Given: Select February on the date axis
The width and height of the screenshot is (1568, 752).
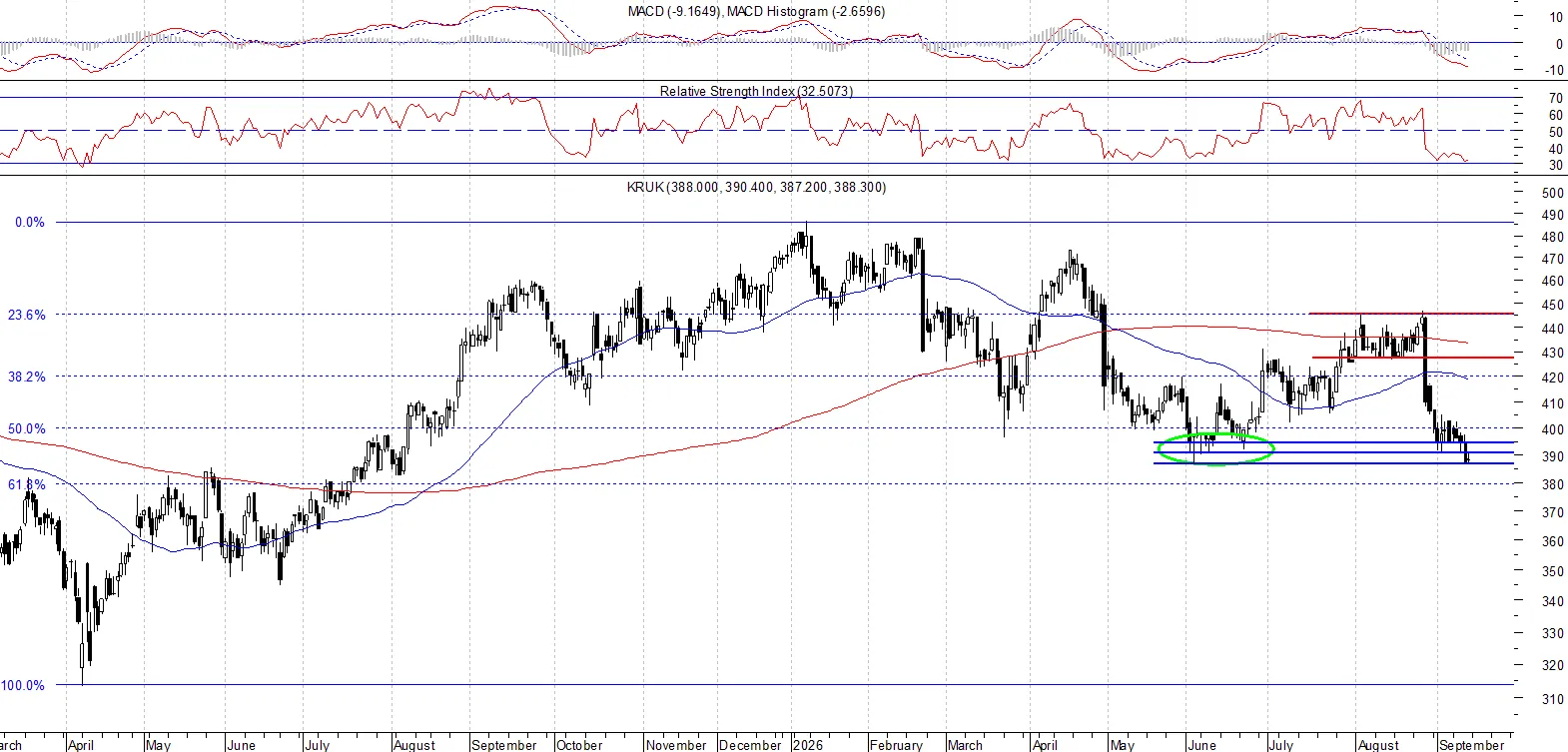Looking at the screenshot, I should [896, 745].
